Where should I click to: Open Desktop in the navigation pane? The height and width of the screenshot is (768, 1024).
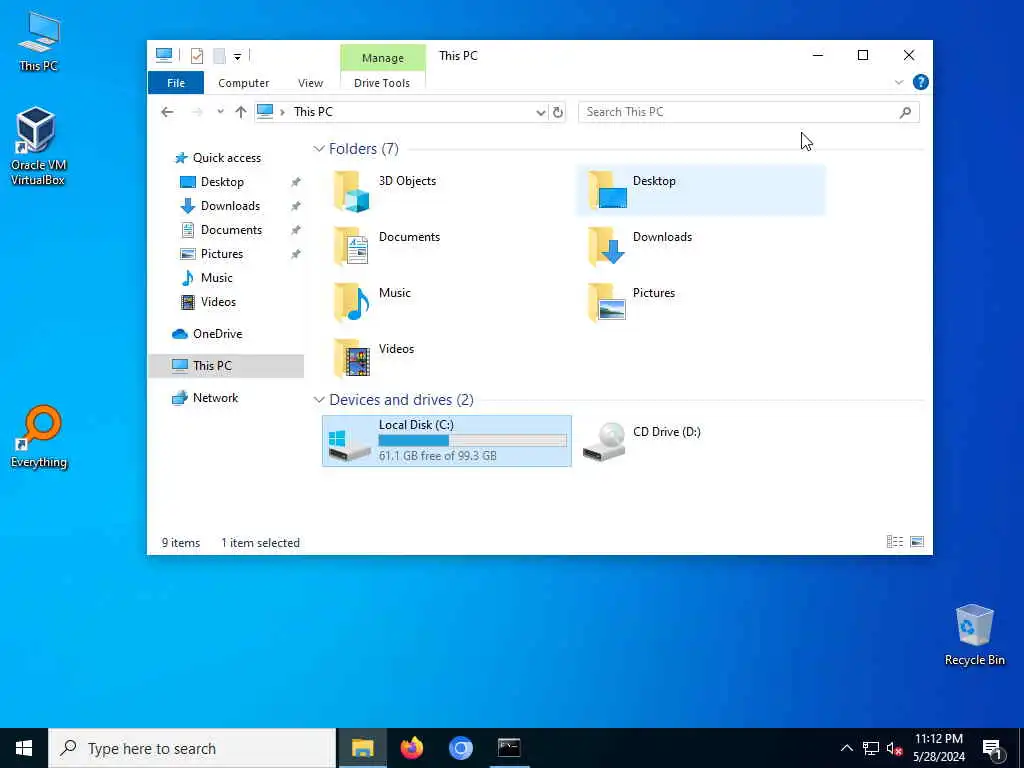pyautogui.click(x=222, y=182)
